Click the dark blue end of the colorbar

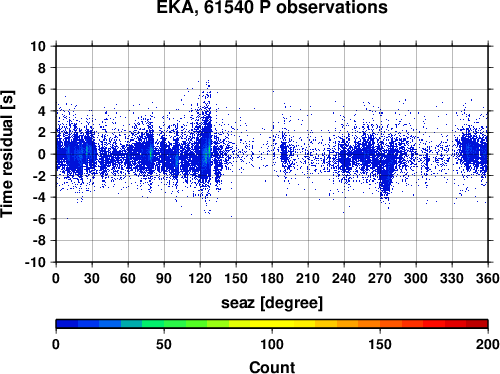(67, 324)
